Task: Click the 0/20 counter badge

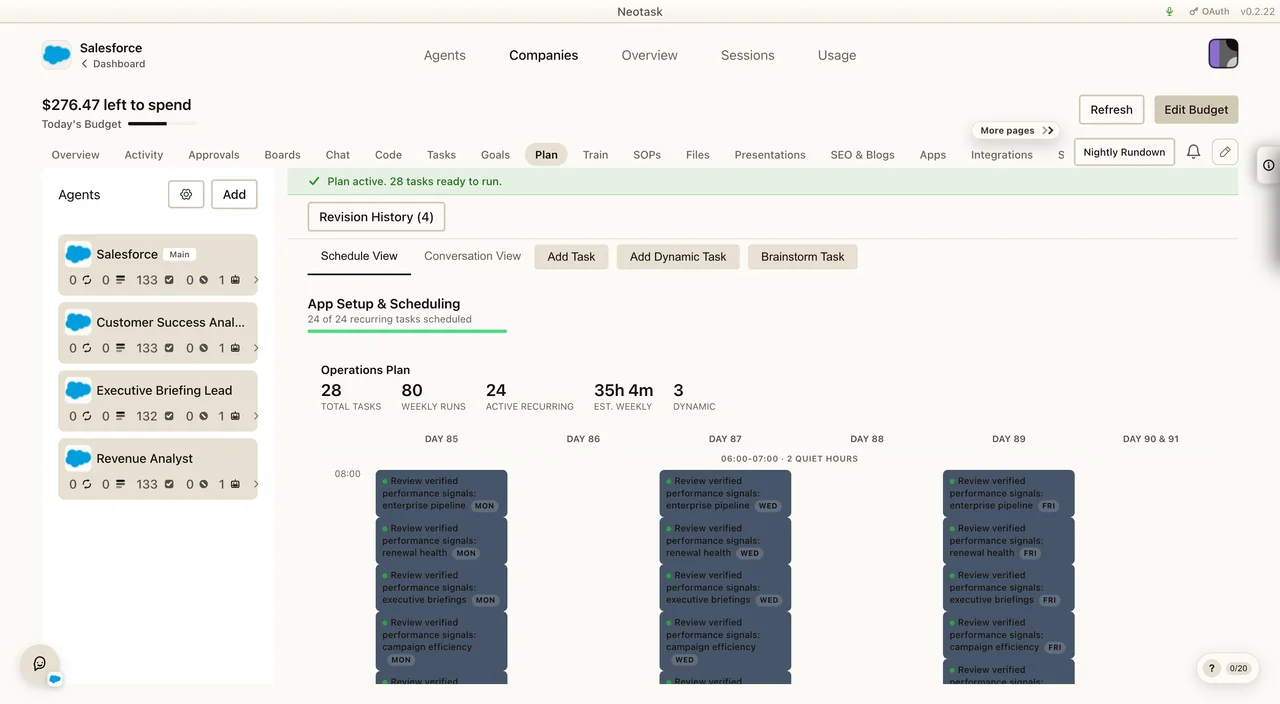Action: pos(1239,668)
